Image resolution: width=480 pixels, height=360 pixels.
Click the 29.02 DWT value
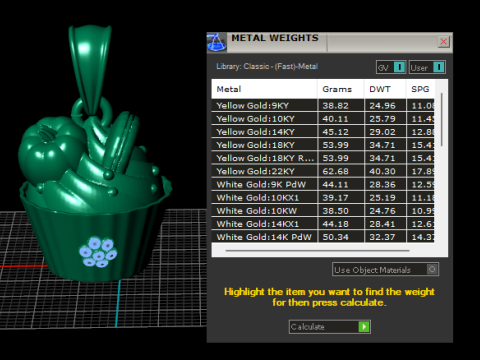pos(382,132)
